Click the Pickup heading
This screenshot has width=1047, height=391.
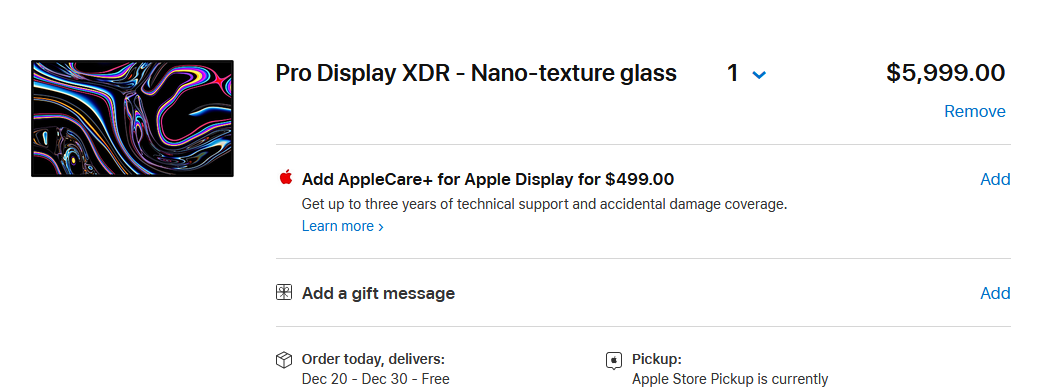coord(657,360)
